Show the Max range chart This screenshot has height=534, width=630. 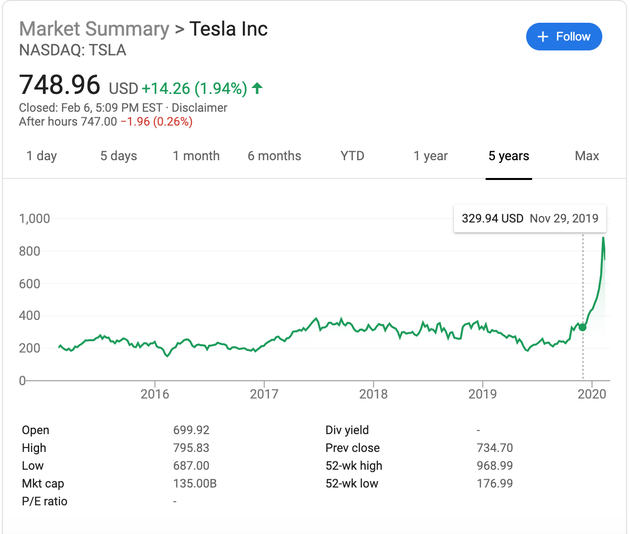click(587, 156)
